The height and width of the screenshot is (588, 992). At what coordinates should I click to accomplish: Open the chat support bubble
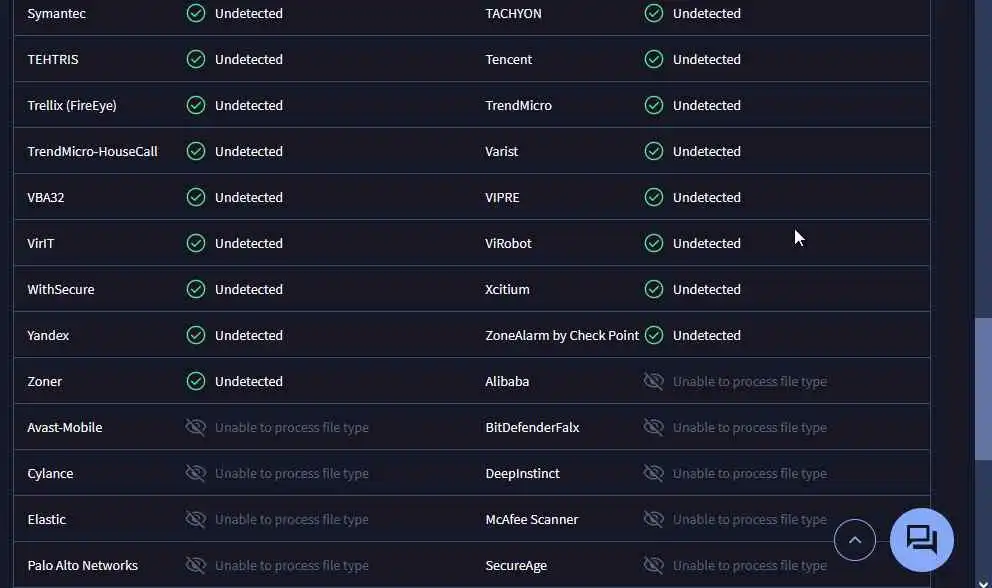pos(921,540)
